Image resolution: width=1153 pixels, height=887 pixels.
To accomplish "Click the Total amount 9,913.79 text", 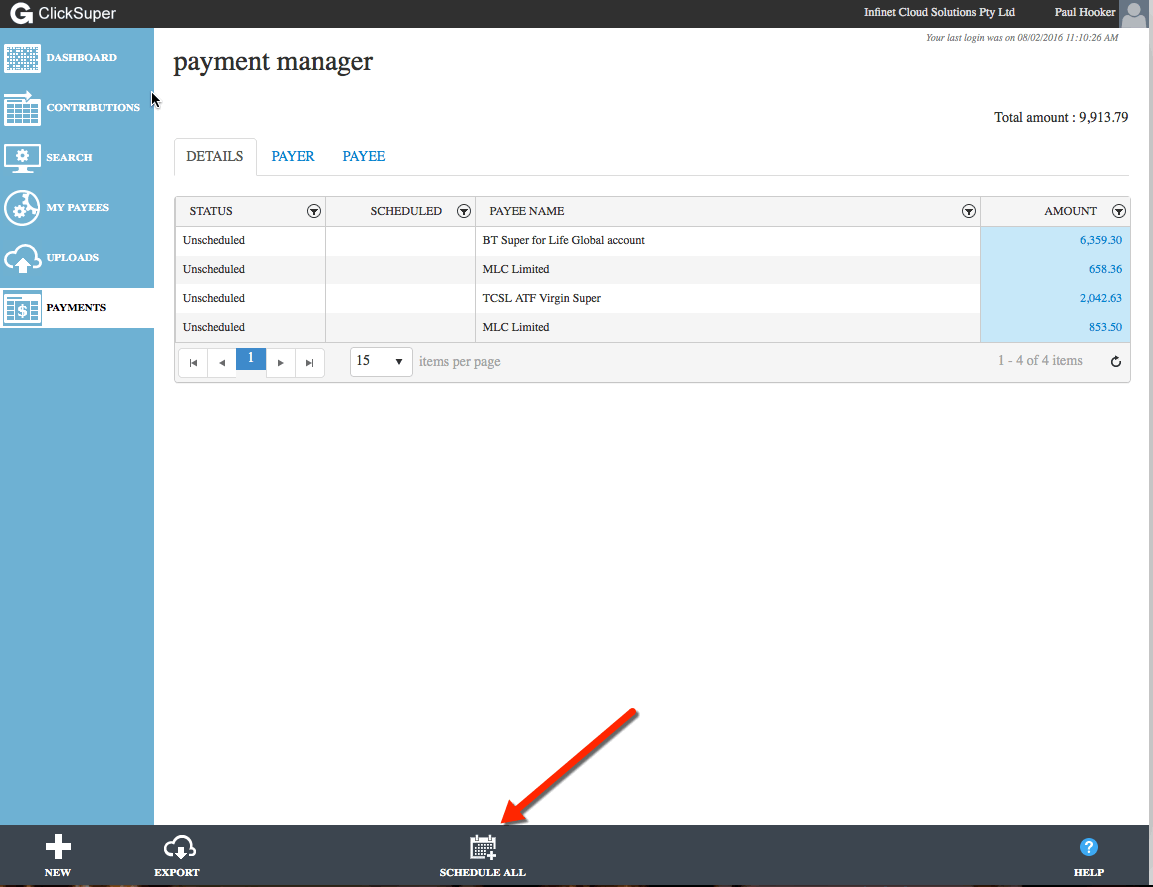I will coord(1061,118).
